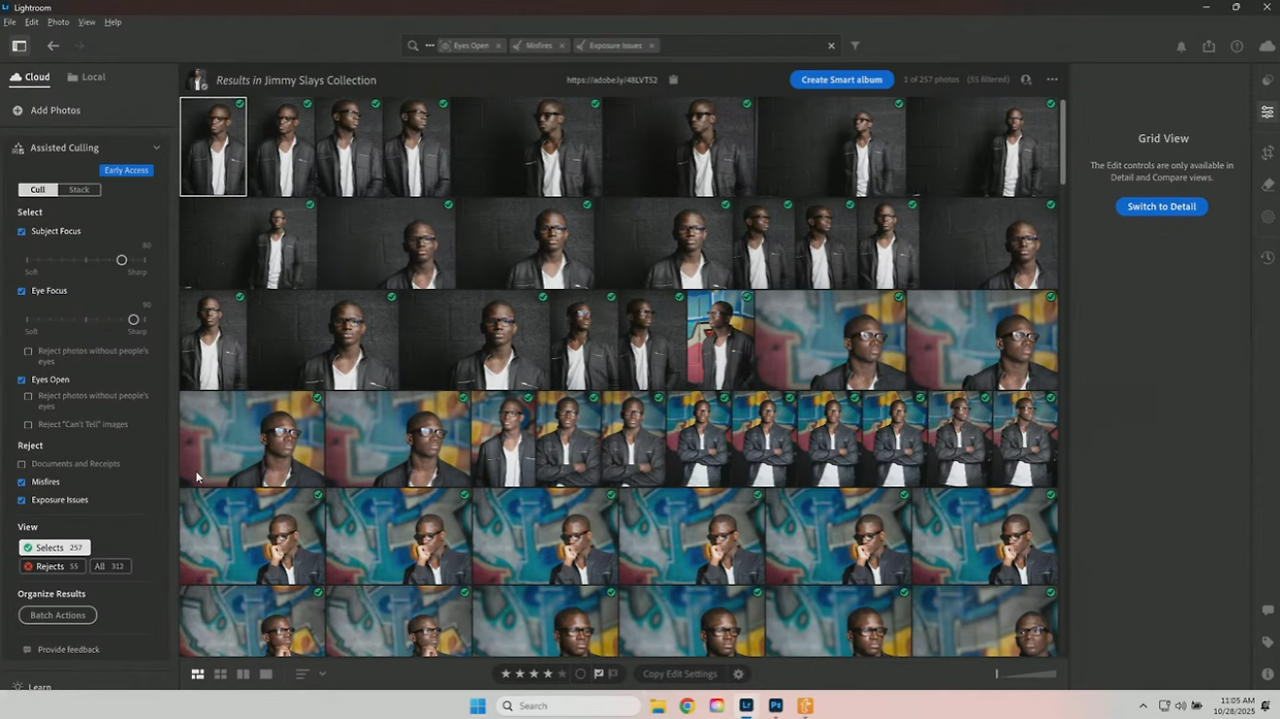Viewport: 1280px width, 719px height.
Task: Select the first selected portrait thumbnail
Action: [x=213, y=146]
